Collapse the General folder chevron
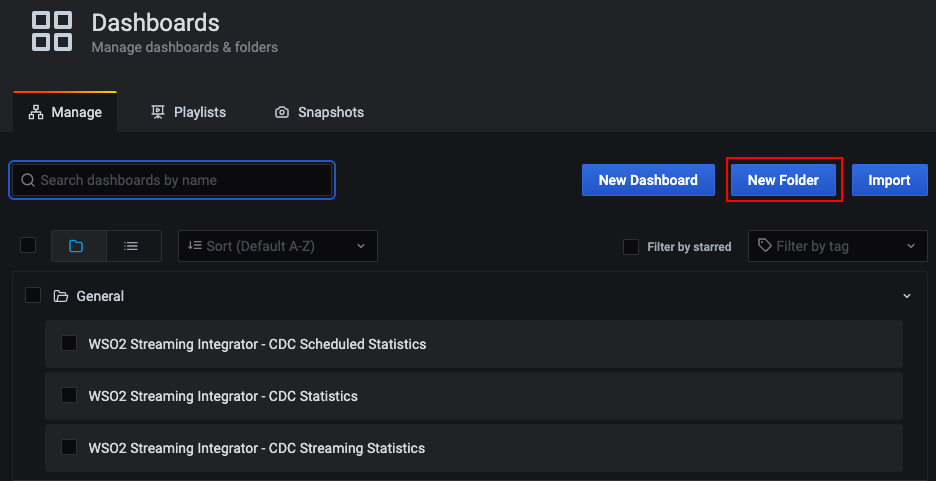936x481 pixels. point(907,296)
